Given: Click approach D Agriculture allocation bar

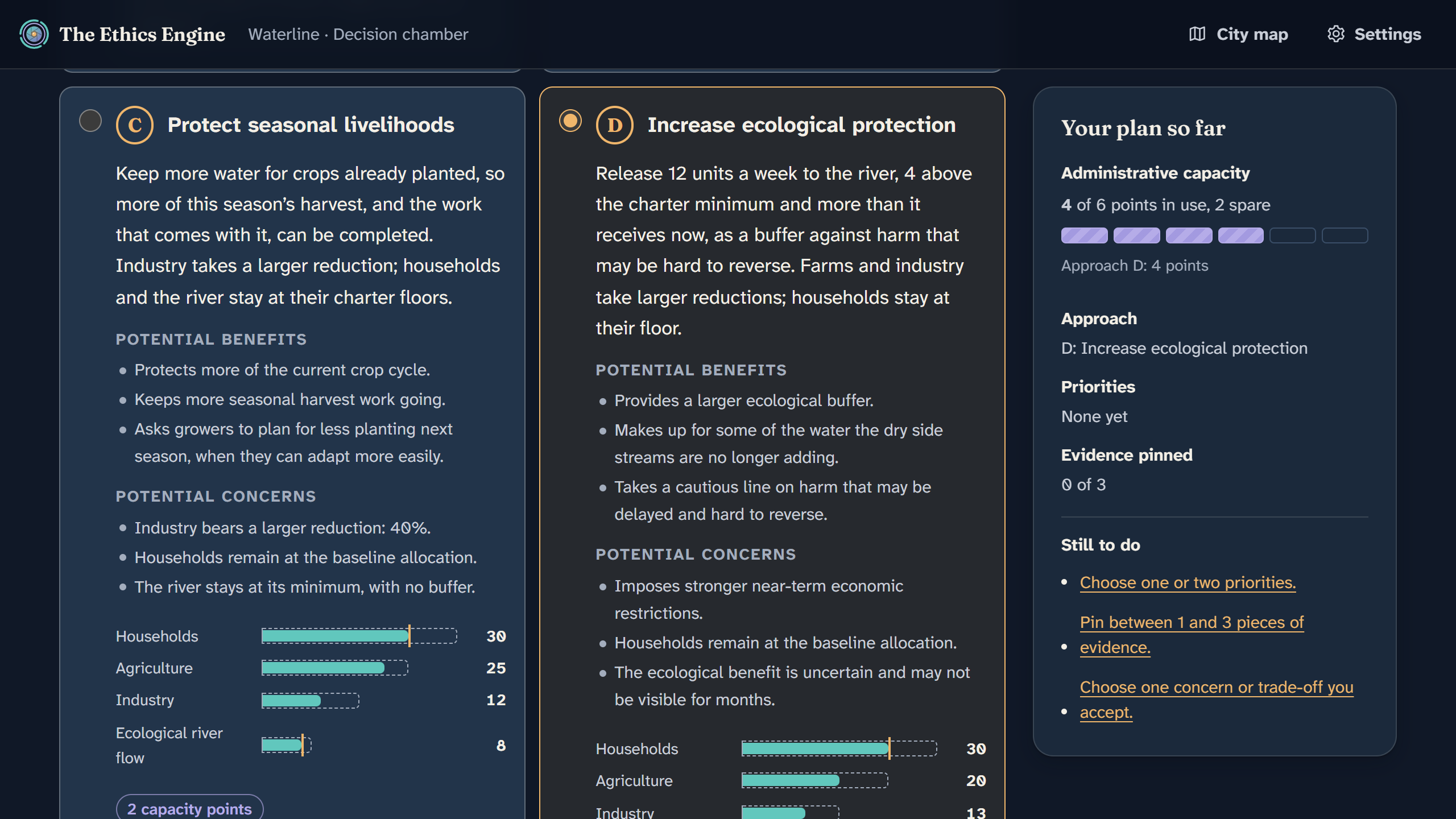Looking at the screenshot, I should point(815,780).
